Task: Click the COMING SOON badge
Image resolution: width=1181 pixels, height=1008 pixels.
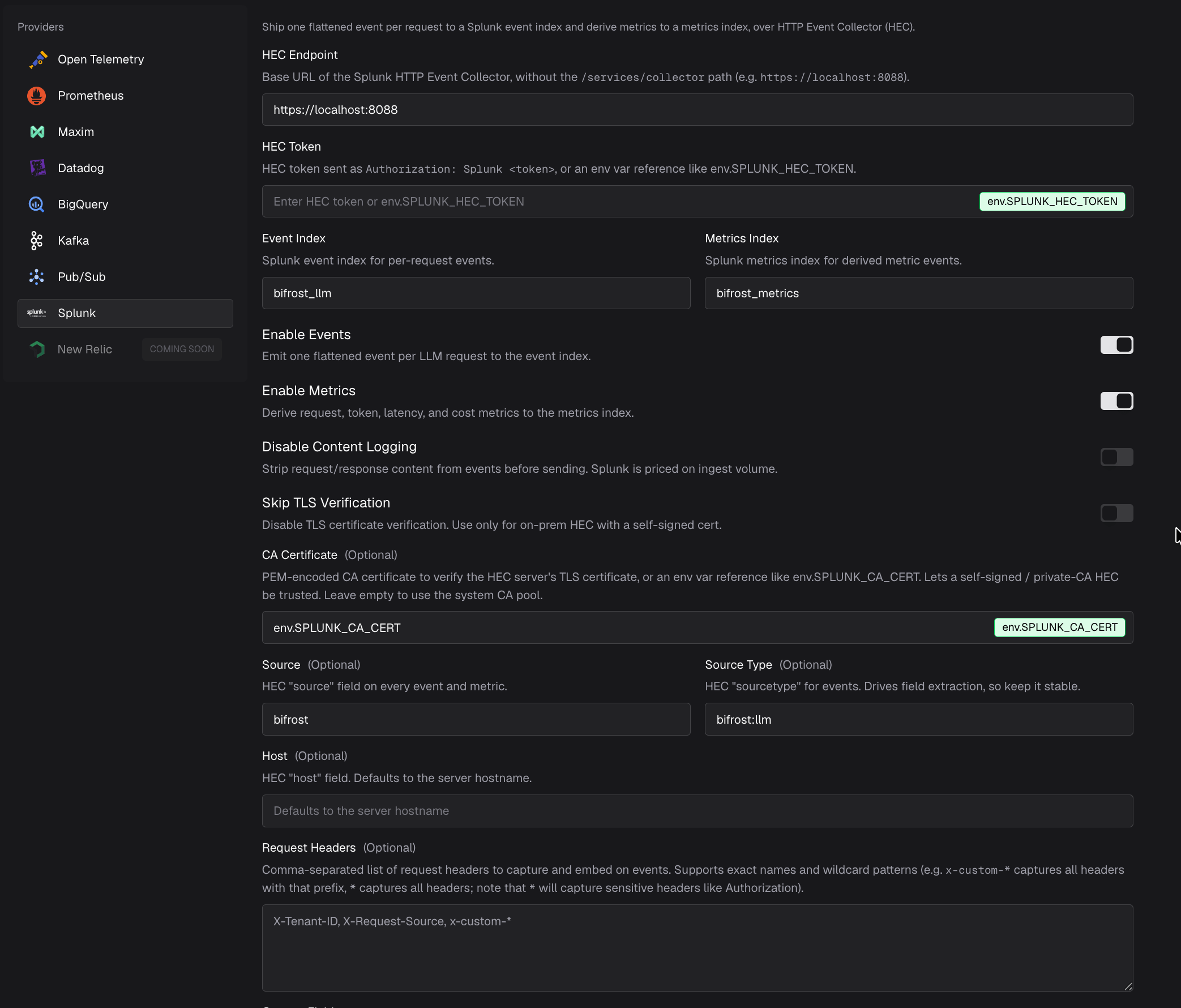Action: [182, 349]
